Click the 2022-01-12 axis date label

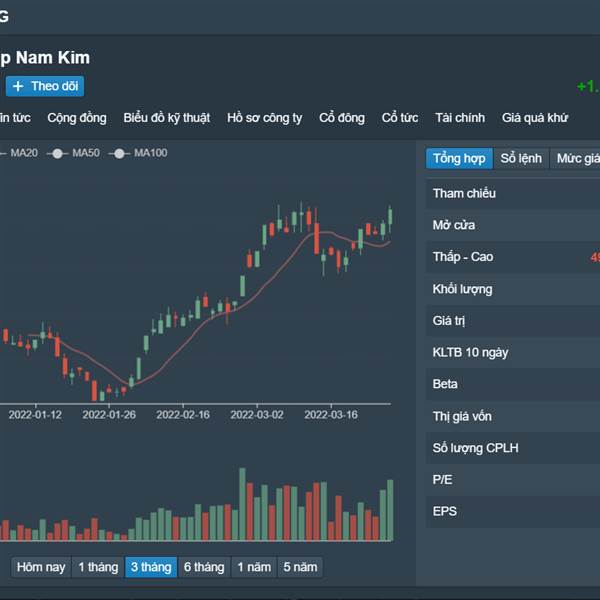[x=35, y=415]
